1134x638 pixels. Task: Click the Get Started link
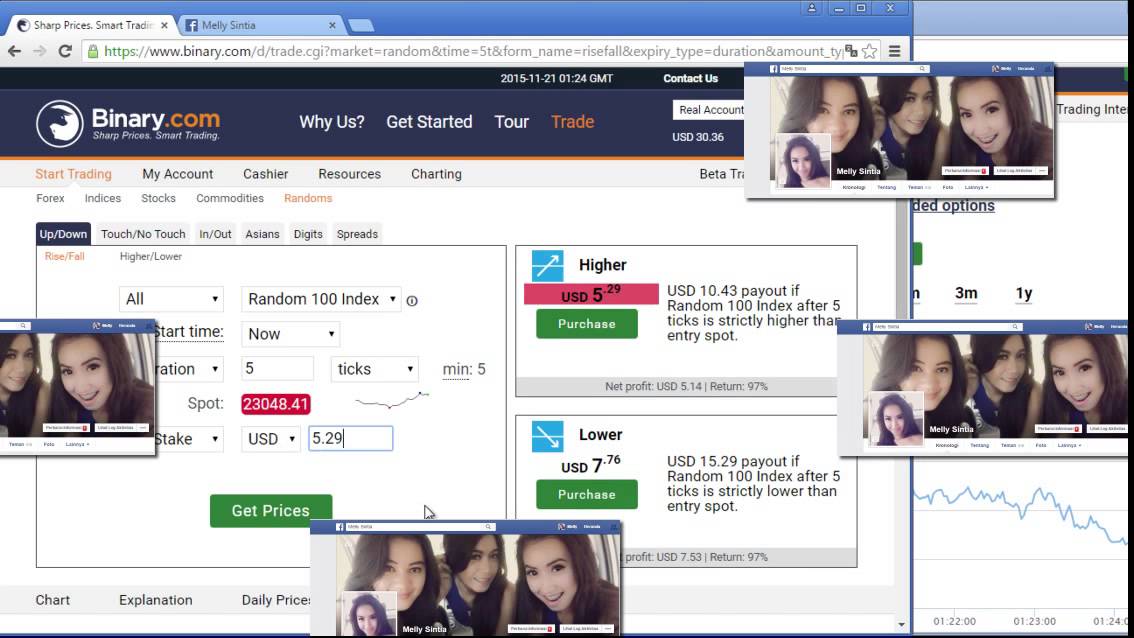pos(429,122)
